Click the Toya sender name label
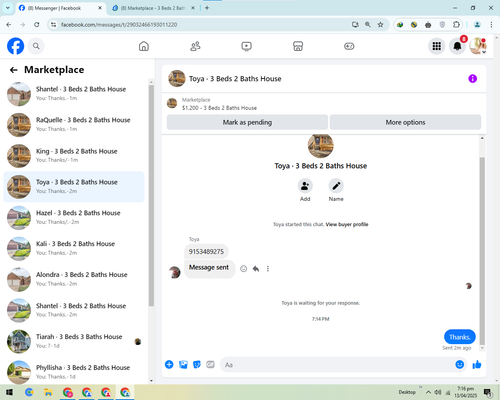Image resolution: width=500 pixels, height=400 pixels. [194, 239]
